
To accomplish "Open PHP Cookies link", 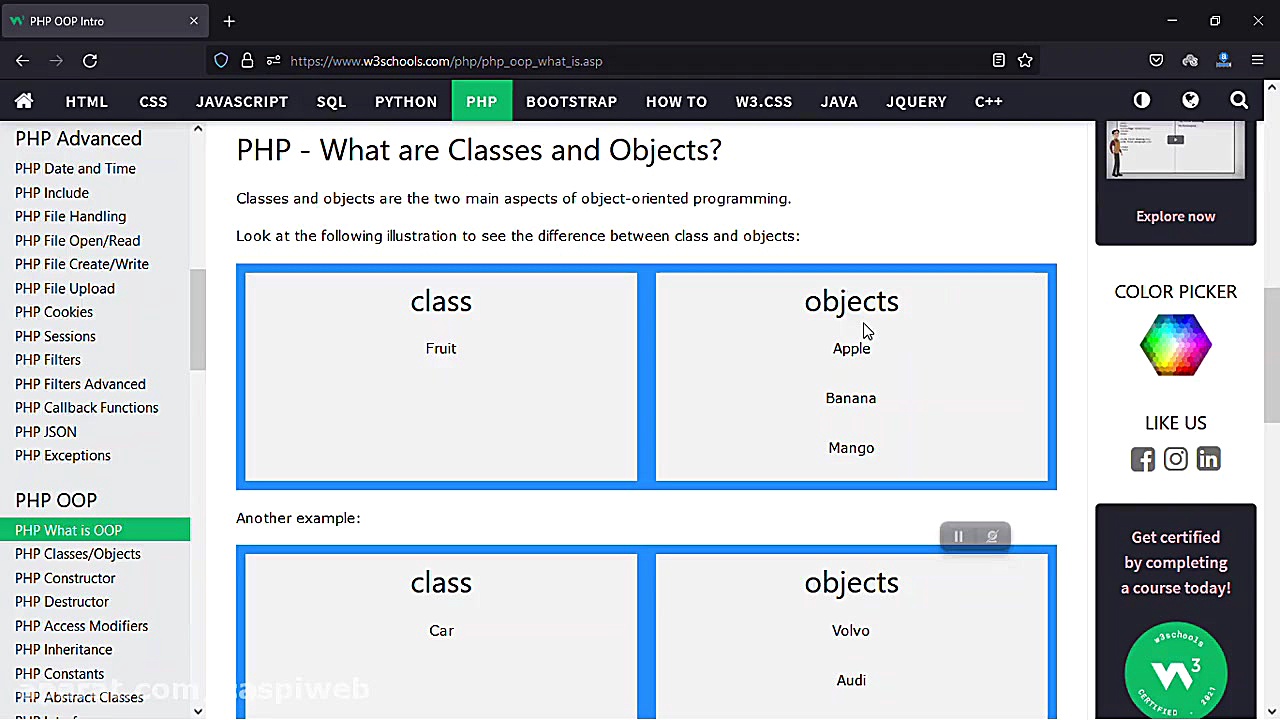I will tap(54, 312).
